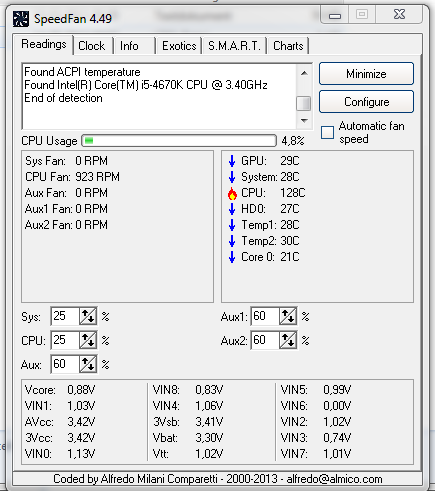Select the 'Aux2 Fan: 0 RPM' reading
This screenshot has height=491, width=435.
point(66,225)
